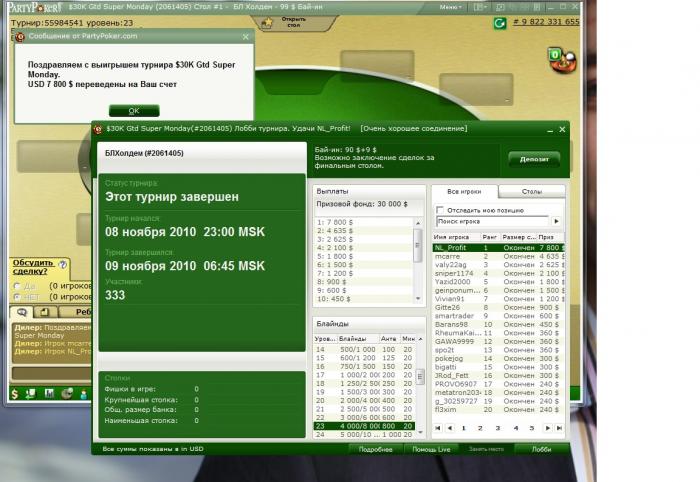Switch to the Столы tab
The width and height of the screenshot is (700, 482).
coord(532,191)
